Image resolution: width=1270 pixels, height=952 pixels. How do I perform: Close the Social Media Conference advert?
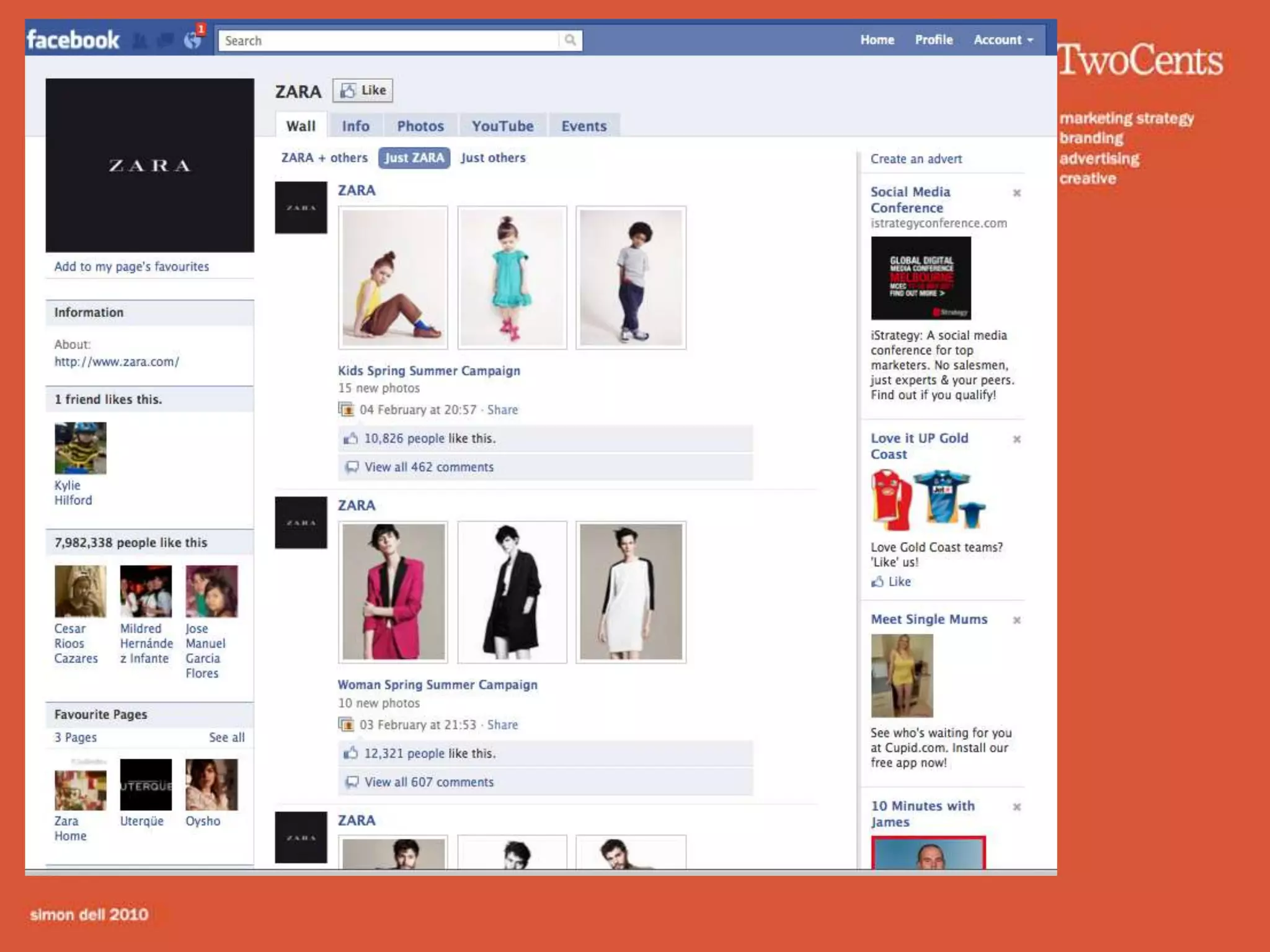click(1016, 193)
